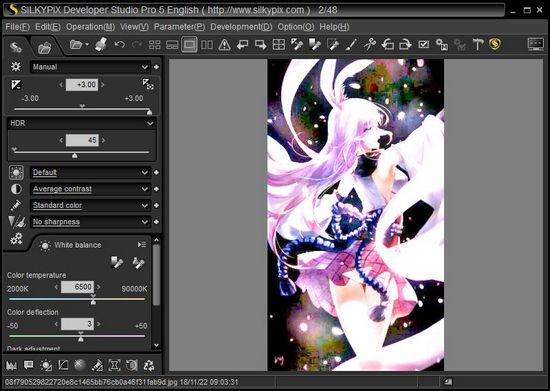This screenshot has height=391, width=550.
Task: Click the color temperature field 6500
Action: pyautogui.click(x=77, y=287)
